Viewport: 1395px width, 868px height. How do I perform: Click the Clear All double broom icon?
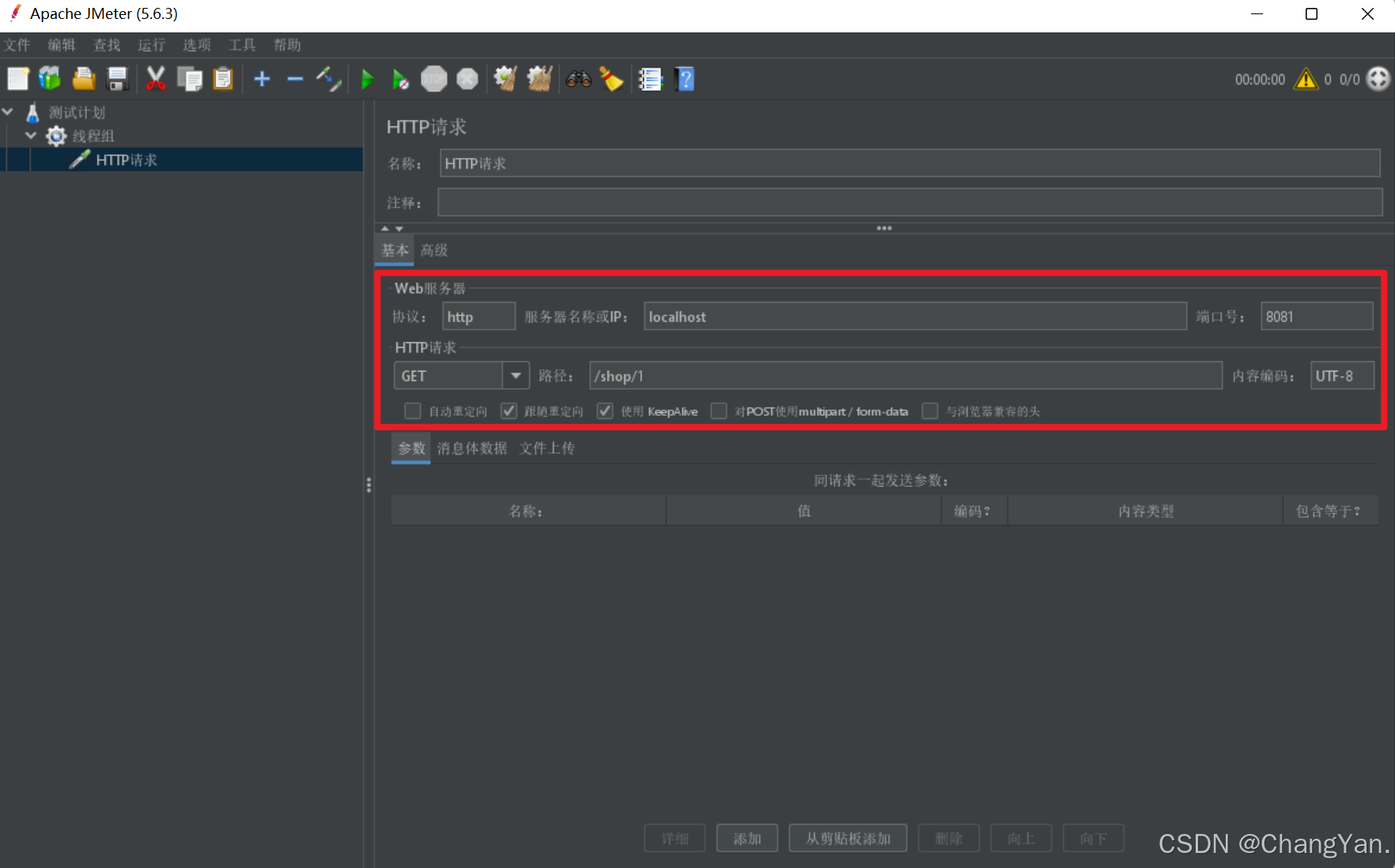tap(539, 79)
